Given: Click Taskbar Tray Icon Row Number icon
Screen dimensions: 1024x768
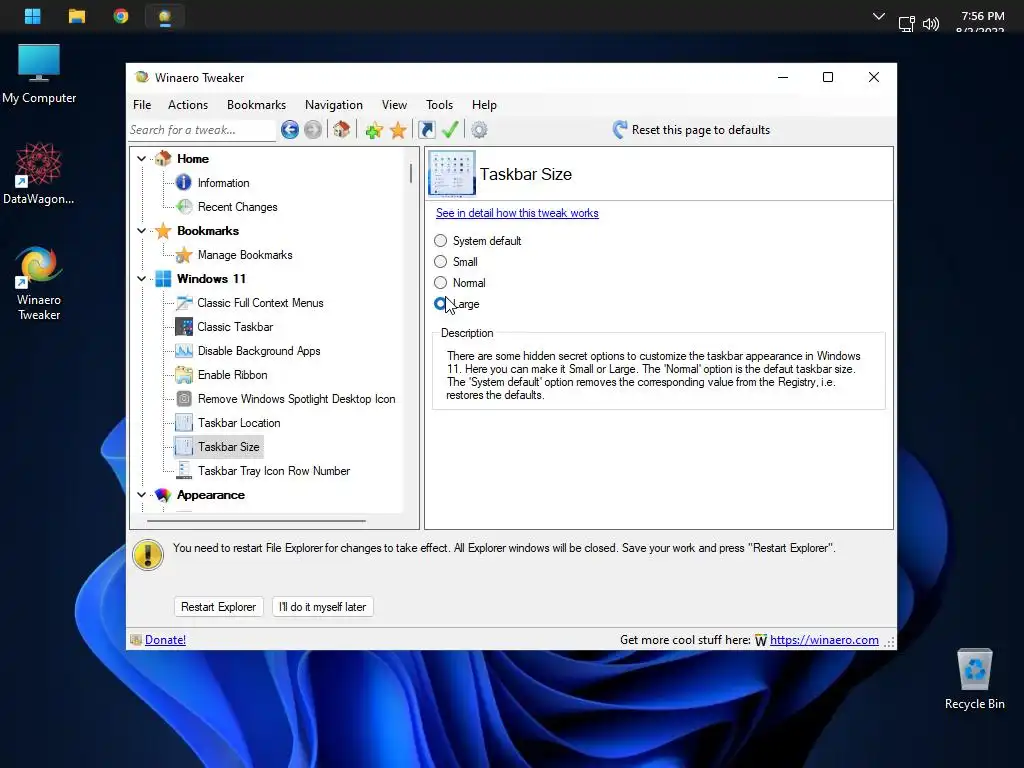Looking at the screenshot, I should 184,471.
